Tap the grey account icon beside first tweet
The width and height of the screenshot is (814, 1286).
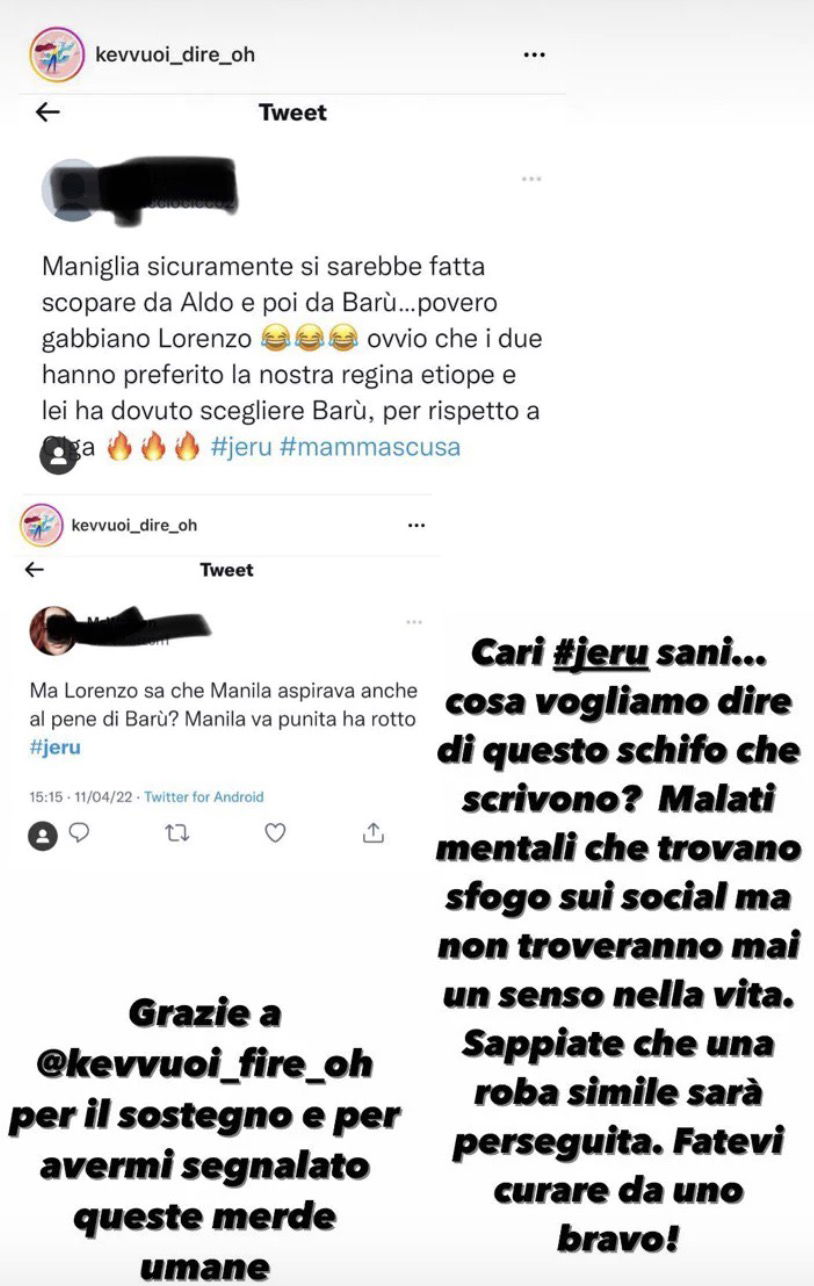pyautogui.click(x=58, y=456)
